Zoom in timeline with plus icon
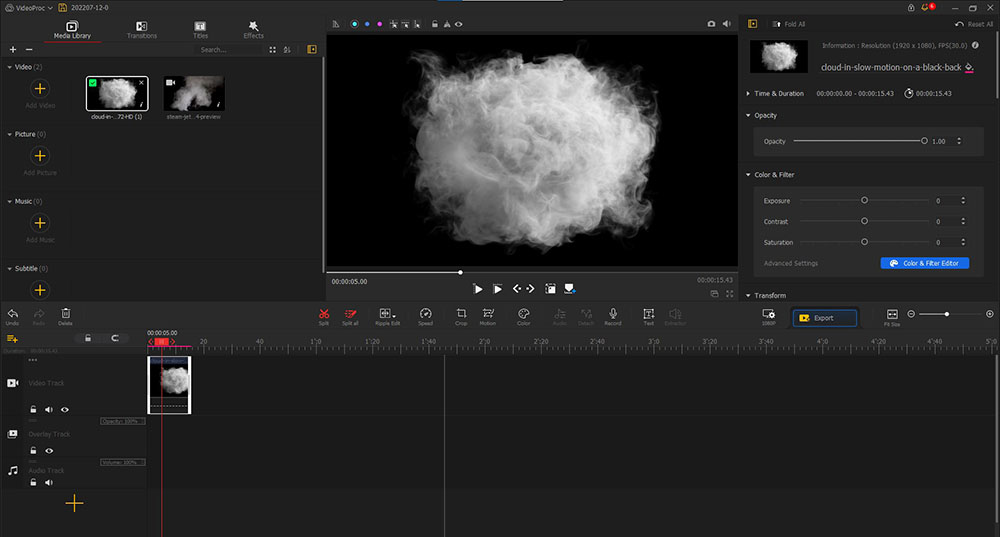1000x537 pixels. [x=990, y=314]
